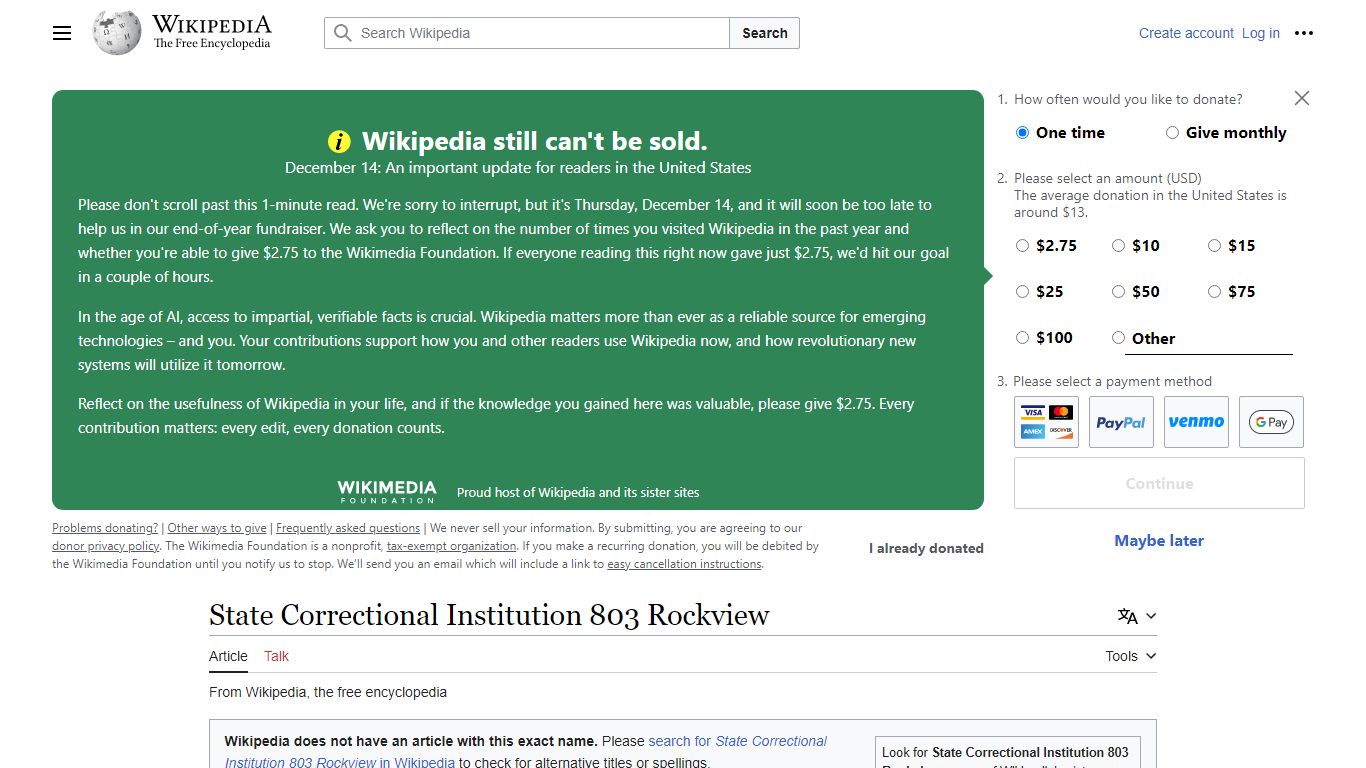Open Problems donating? link

105,528
